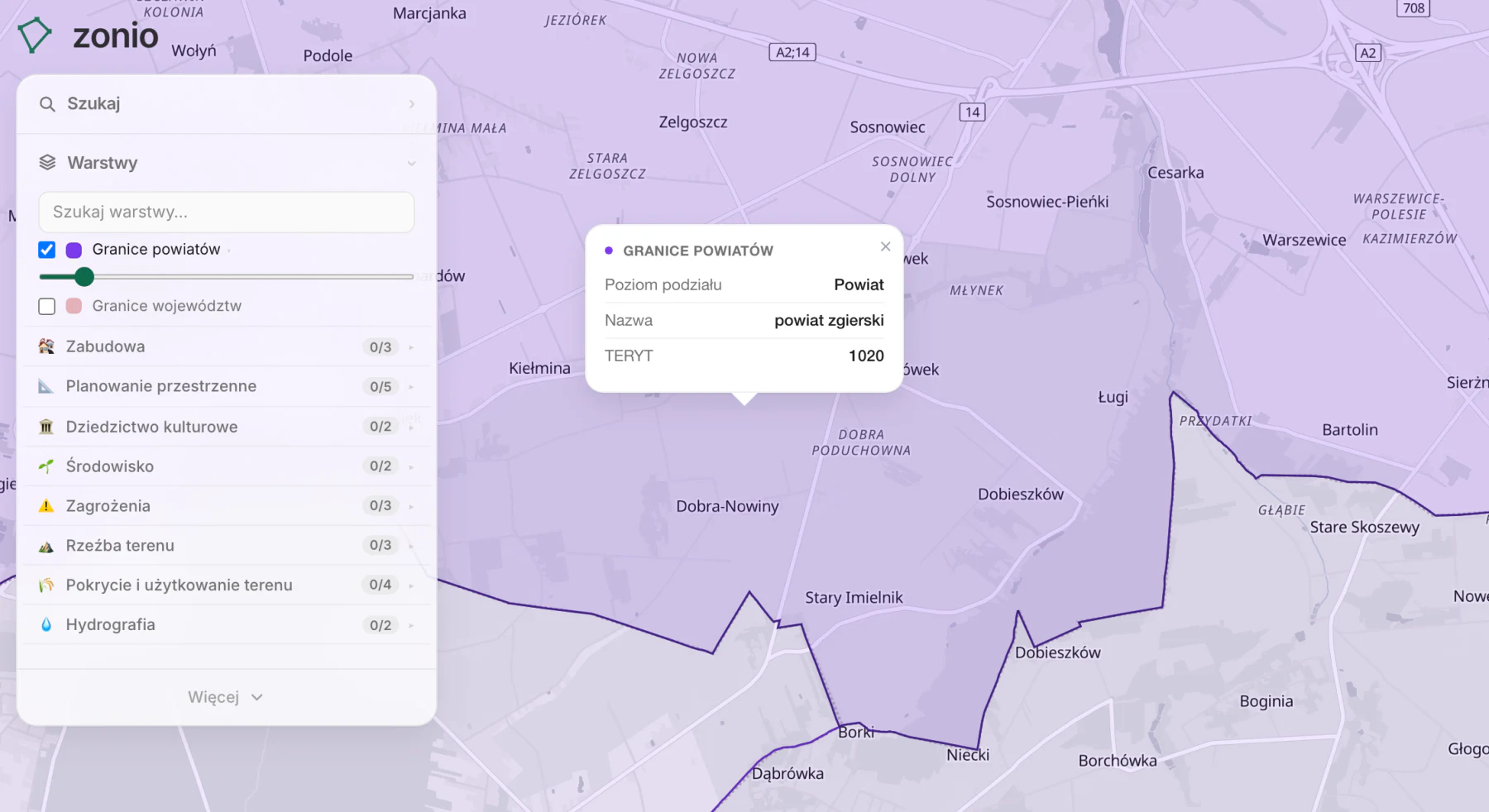
Task: Open the Dziedzictwo kulturowe layer group
Action: 226,427
